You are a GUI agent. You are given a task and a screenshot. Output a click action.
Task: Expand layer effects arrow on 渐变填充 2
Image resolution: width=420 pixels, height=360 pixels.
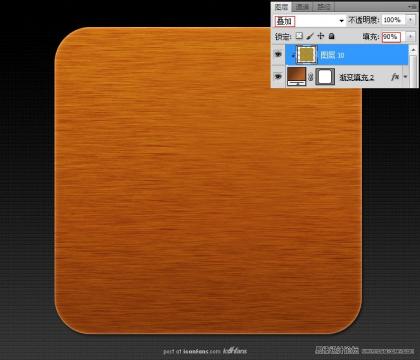coord(405,77)
